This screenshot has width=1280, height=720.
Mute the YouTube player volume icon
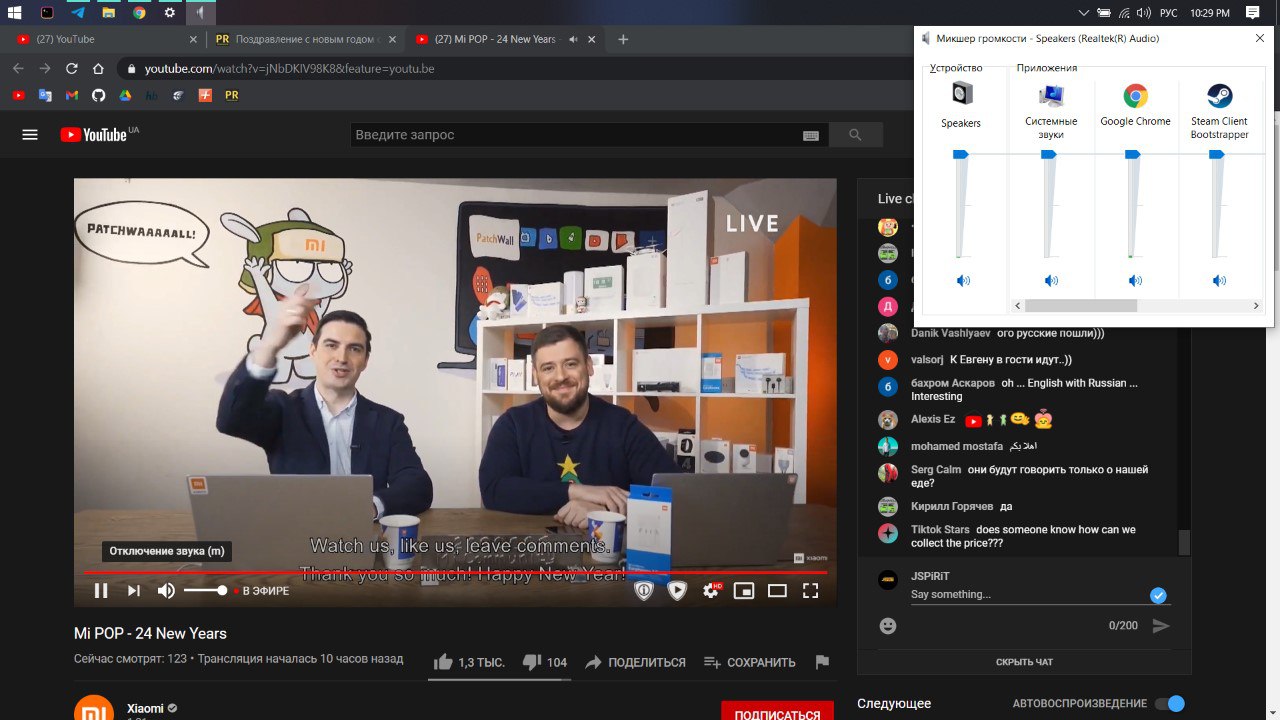pos(166,591)
